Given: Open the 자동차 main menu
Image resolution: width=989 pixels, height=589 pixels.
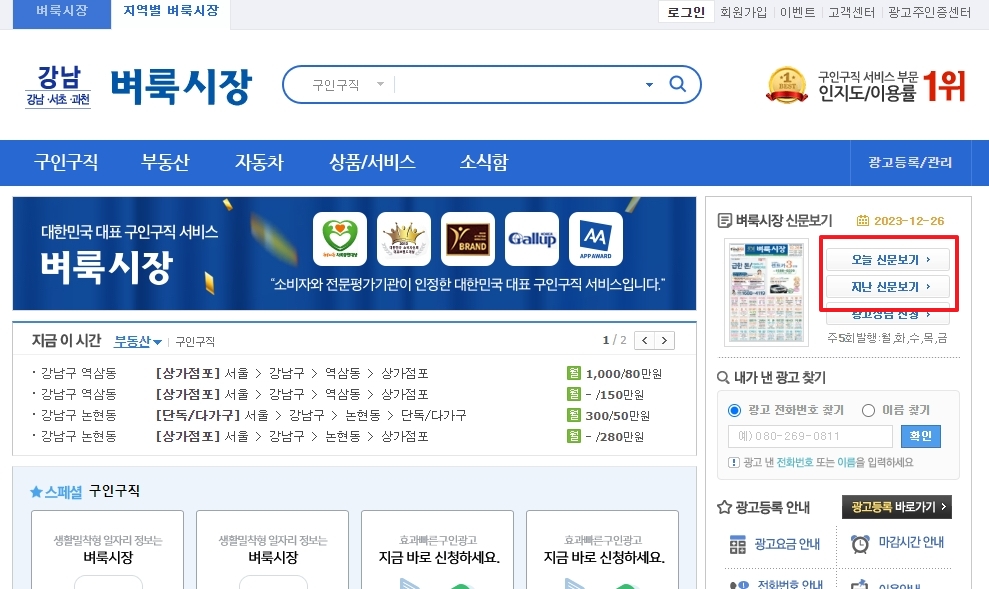Looking at the screenshot, I should pyautogui.click(x=259, y=162).
